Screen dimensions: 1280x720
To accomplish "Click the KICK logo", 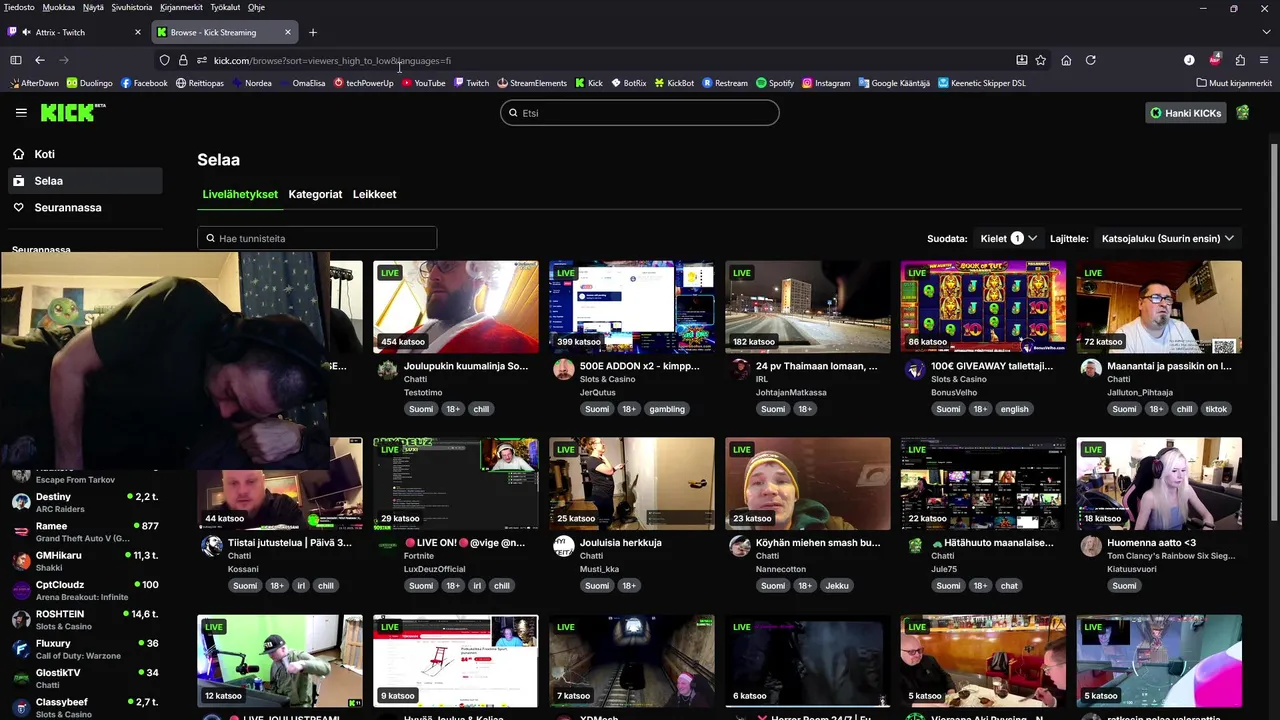I will [72, 112].
